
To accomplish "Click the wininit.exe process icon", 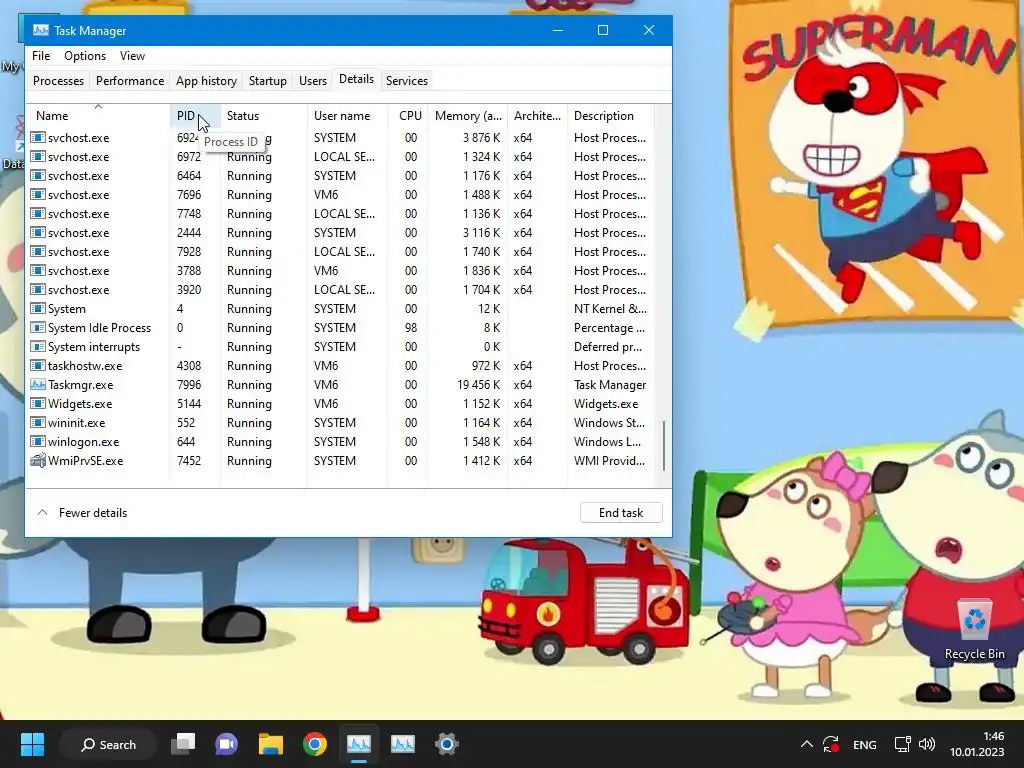I will coord(38,423).
